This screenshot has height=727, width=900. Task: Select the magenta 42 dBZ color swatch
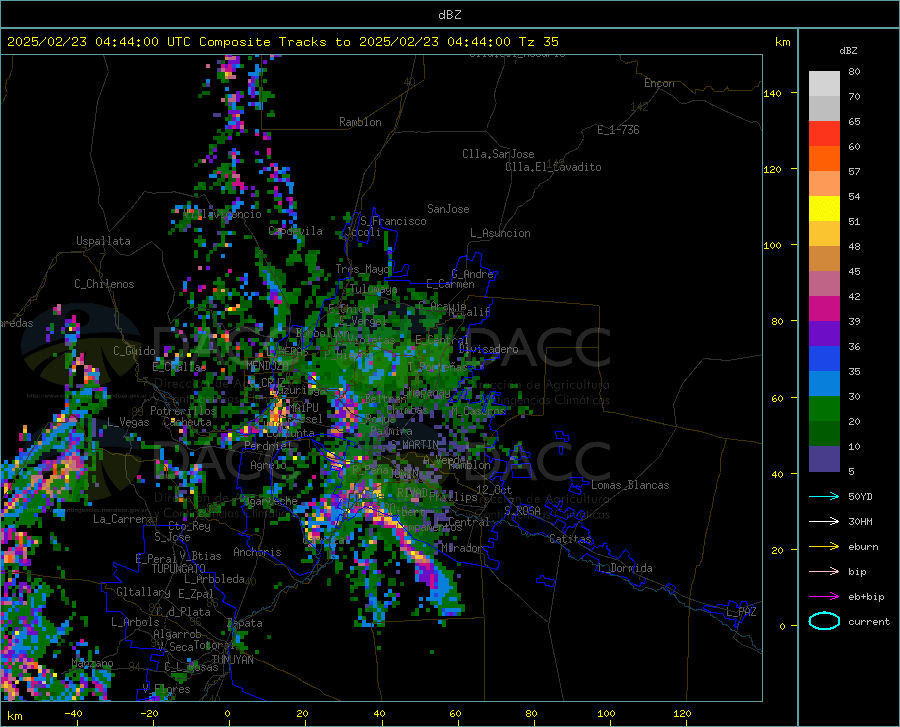click(x=824, y=309)
